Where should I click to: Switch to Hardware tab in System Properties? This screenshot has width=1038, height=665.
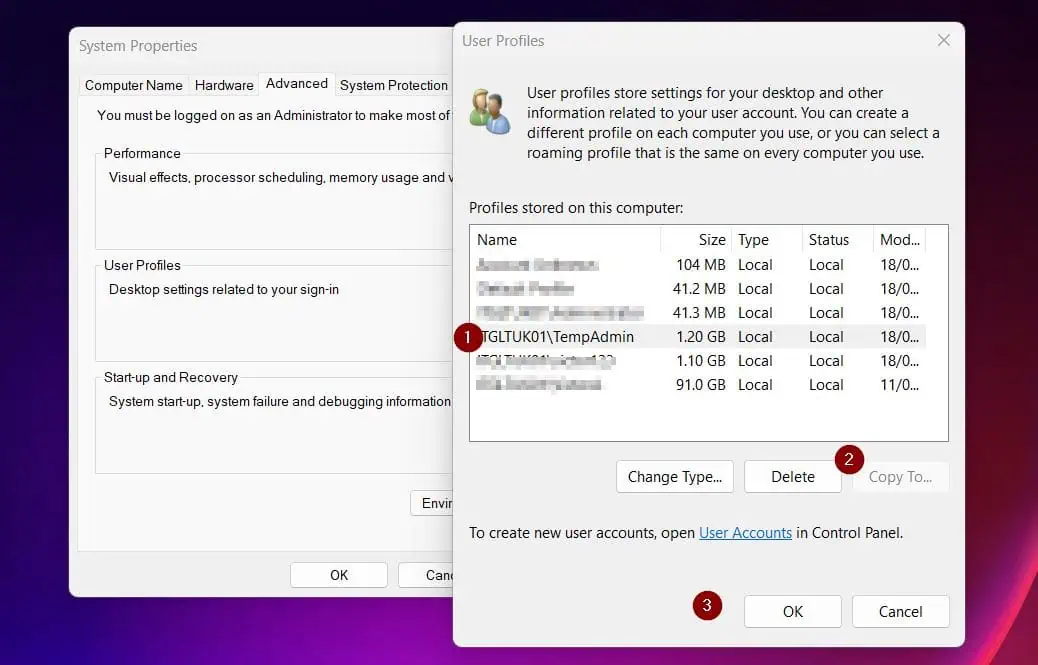224,85
